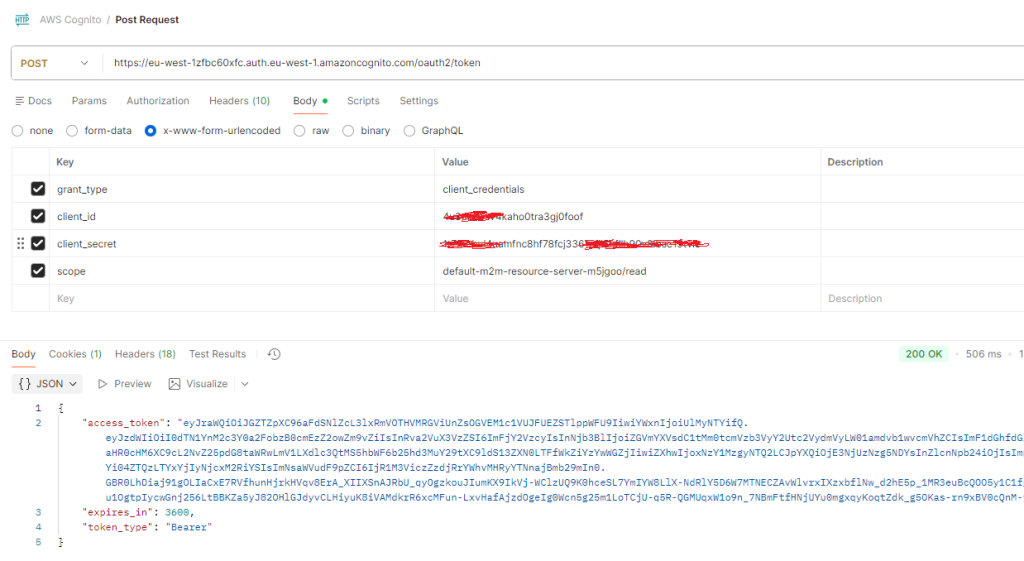Image resolution: width=1024 pixels, height=561 pixels.
Task: Click the Visualize image icon
Action: (175, 384)
